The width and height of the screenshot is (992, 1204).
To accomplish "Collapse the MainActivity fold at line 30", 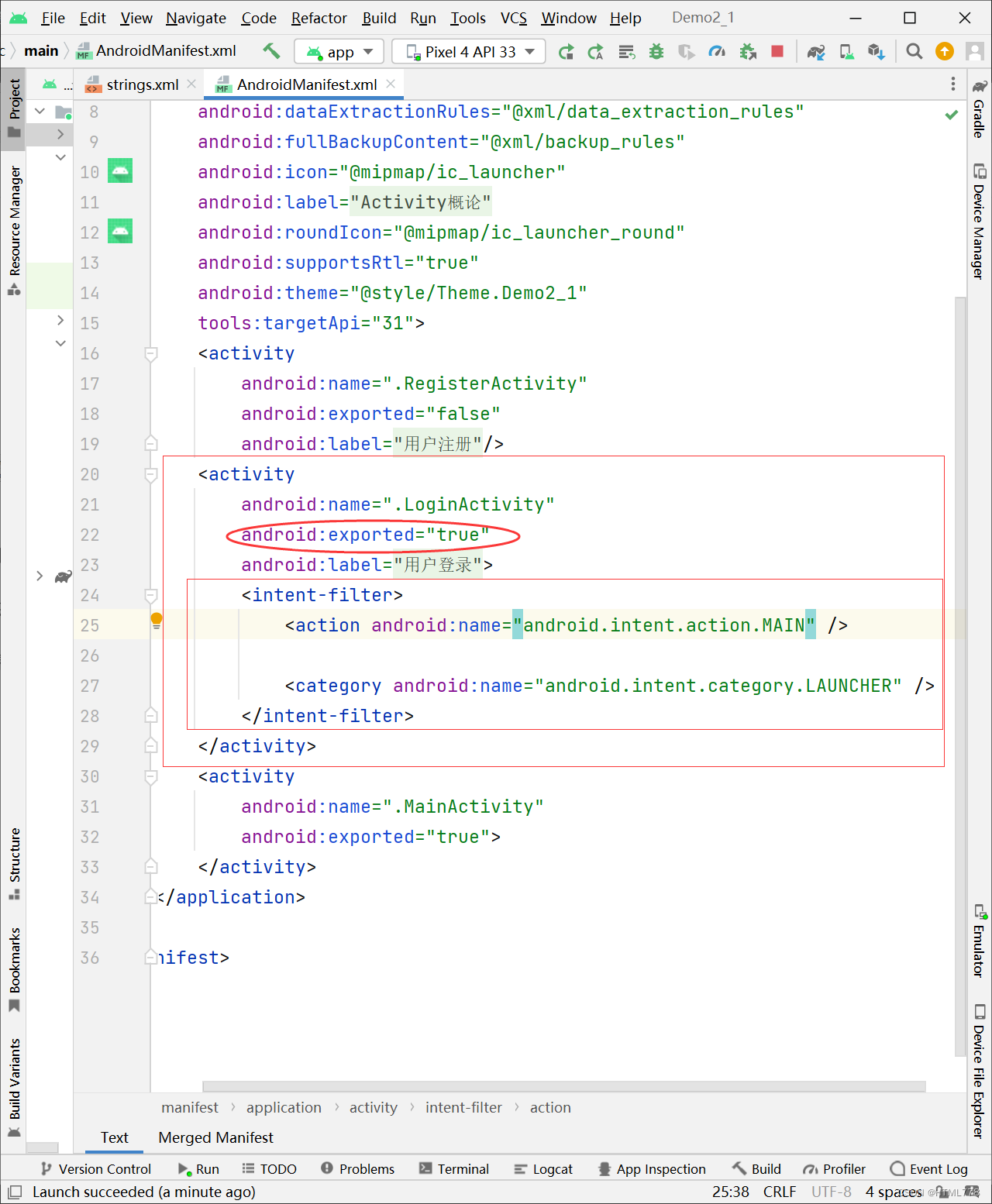I will coord(151,777).
